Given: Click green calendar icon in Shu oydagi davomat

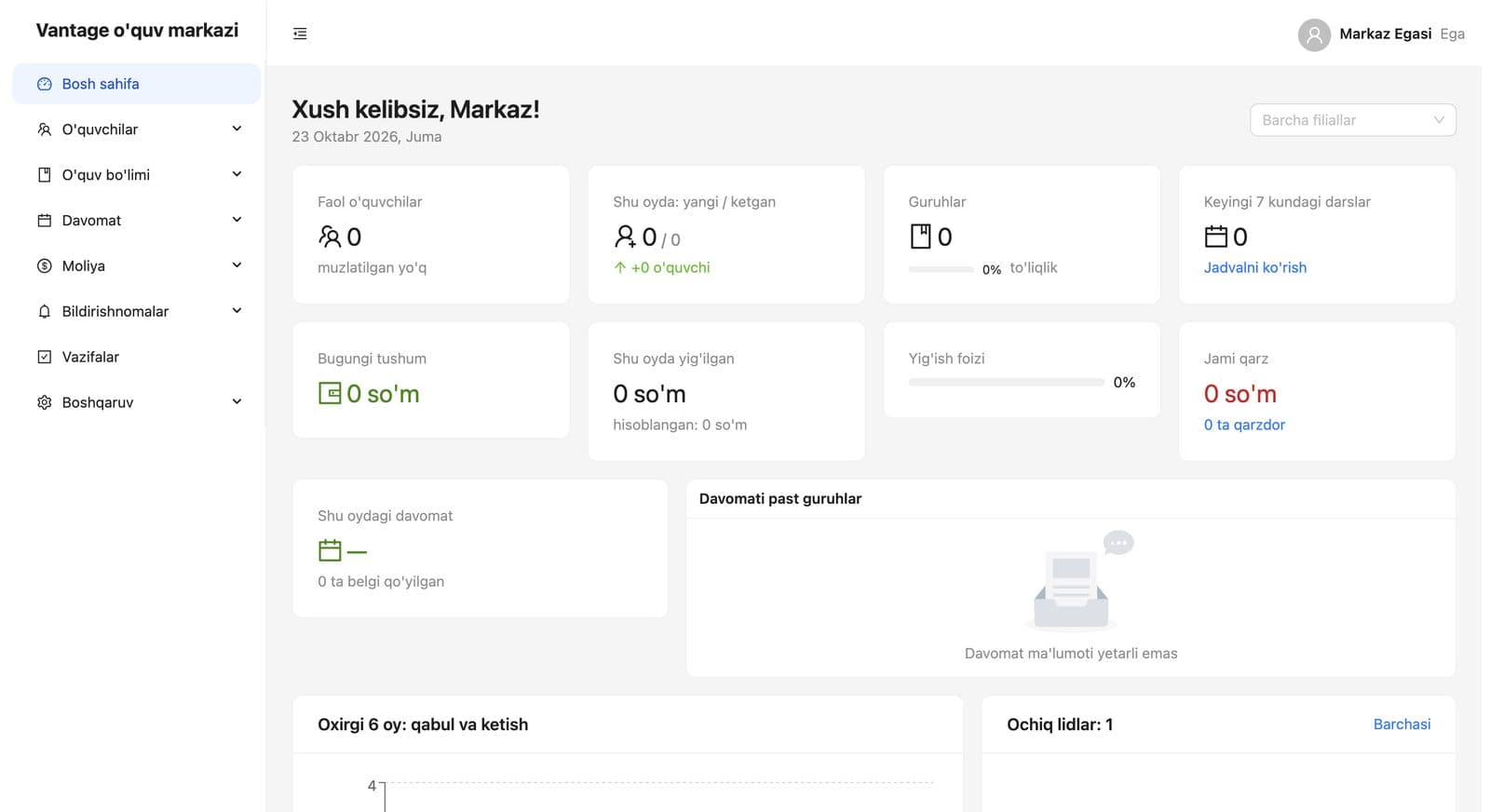Looking at the screenshot, I should click(x=330, y=550).
